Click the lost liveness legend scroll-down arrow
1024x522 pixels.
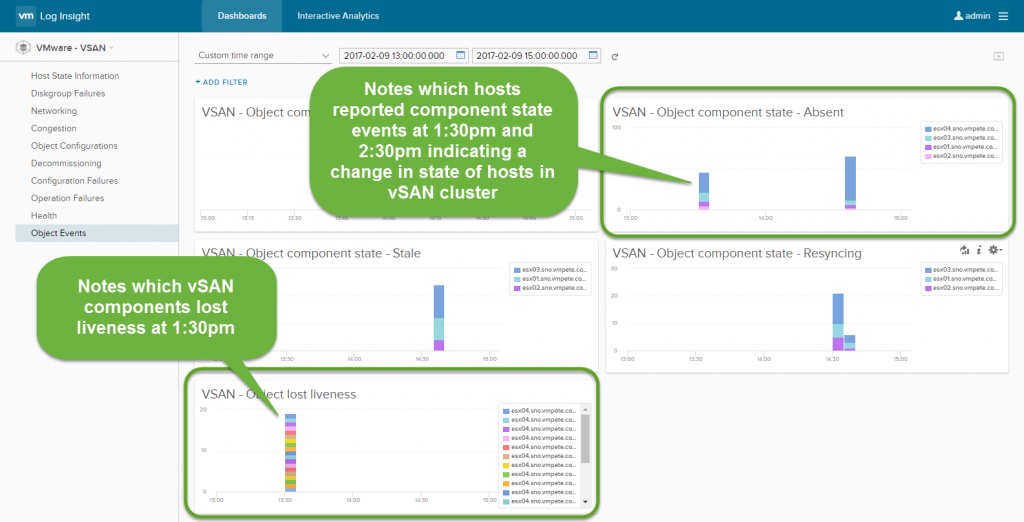[x=585, y=502]
